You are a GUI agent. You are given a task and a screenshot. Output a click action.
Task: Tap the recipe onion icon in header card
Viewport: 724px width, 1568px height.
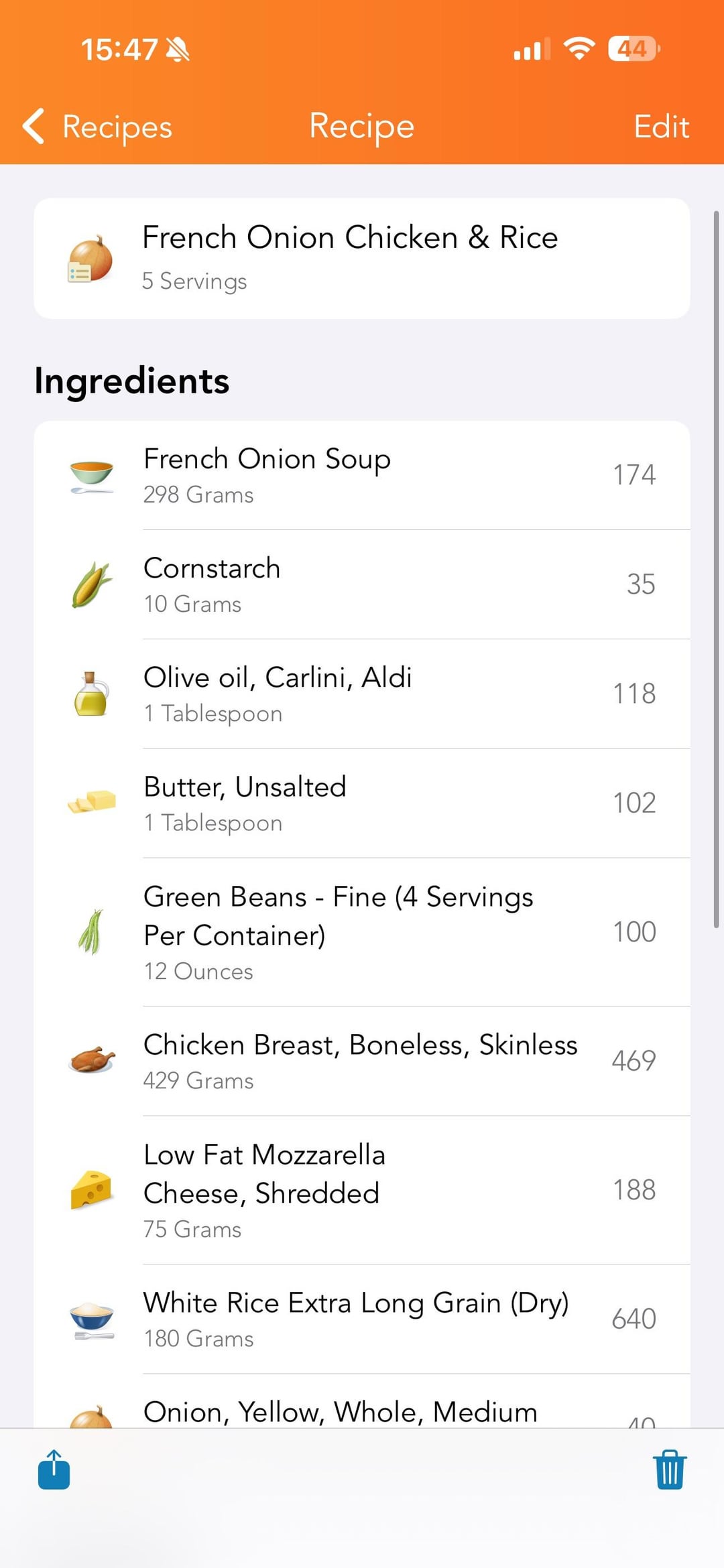(x=90, y=259)
